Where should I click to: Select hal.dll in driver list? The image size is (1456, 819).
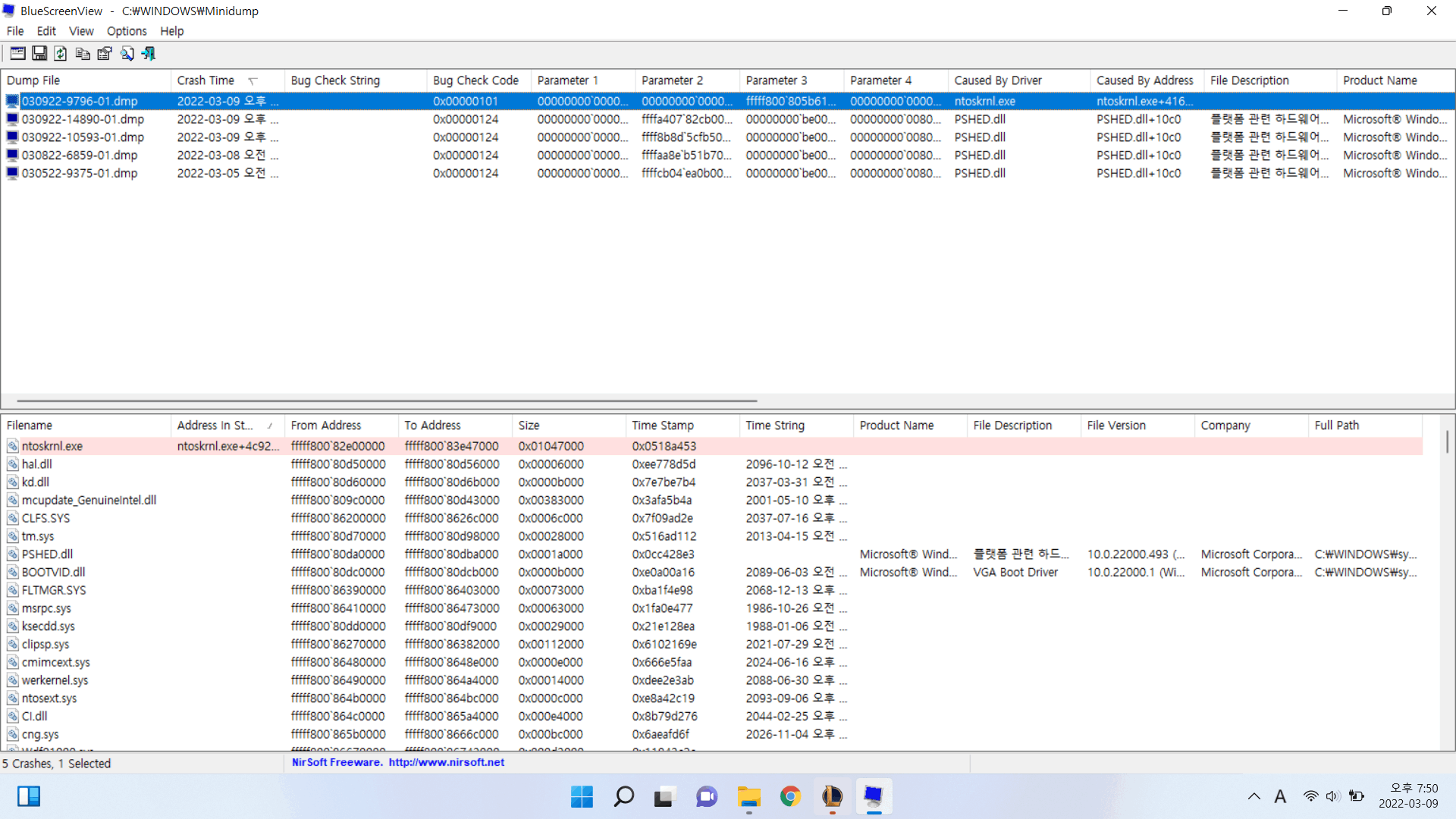point(36,464)
